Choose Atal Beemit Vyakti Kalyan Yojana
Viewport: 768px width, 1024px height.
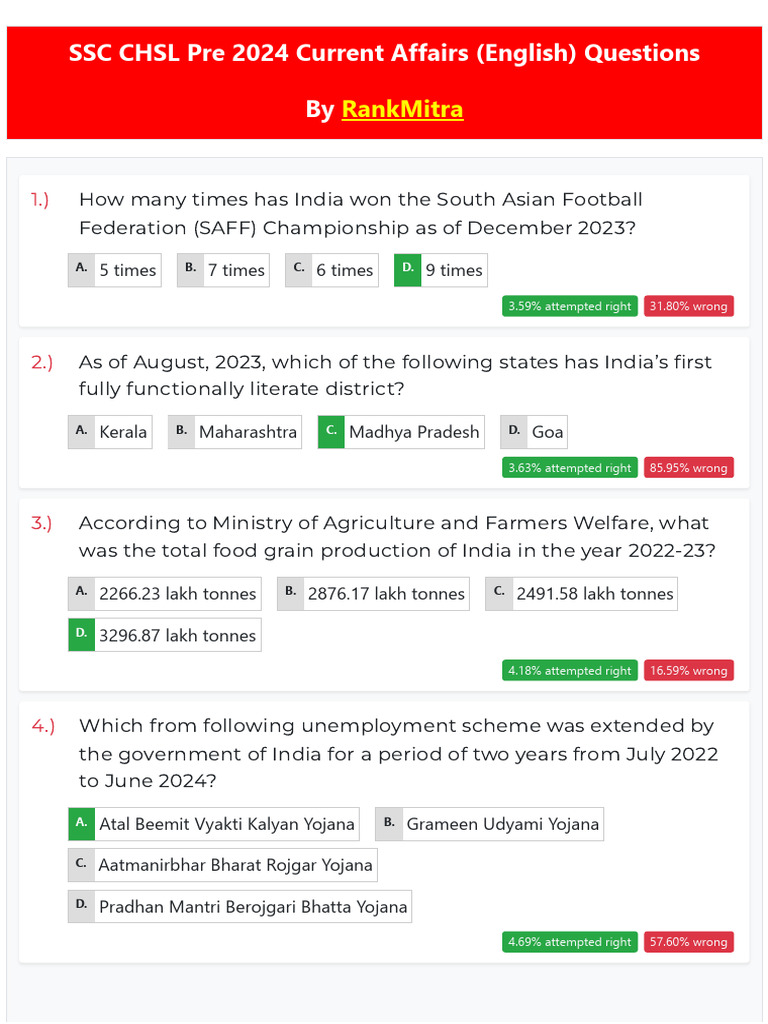tap(214, 824)
